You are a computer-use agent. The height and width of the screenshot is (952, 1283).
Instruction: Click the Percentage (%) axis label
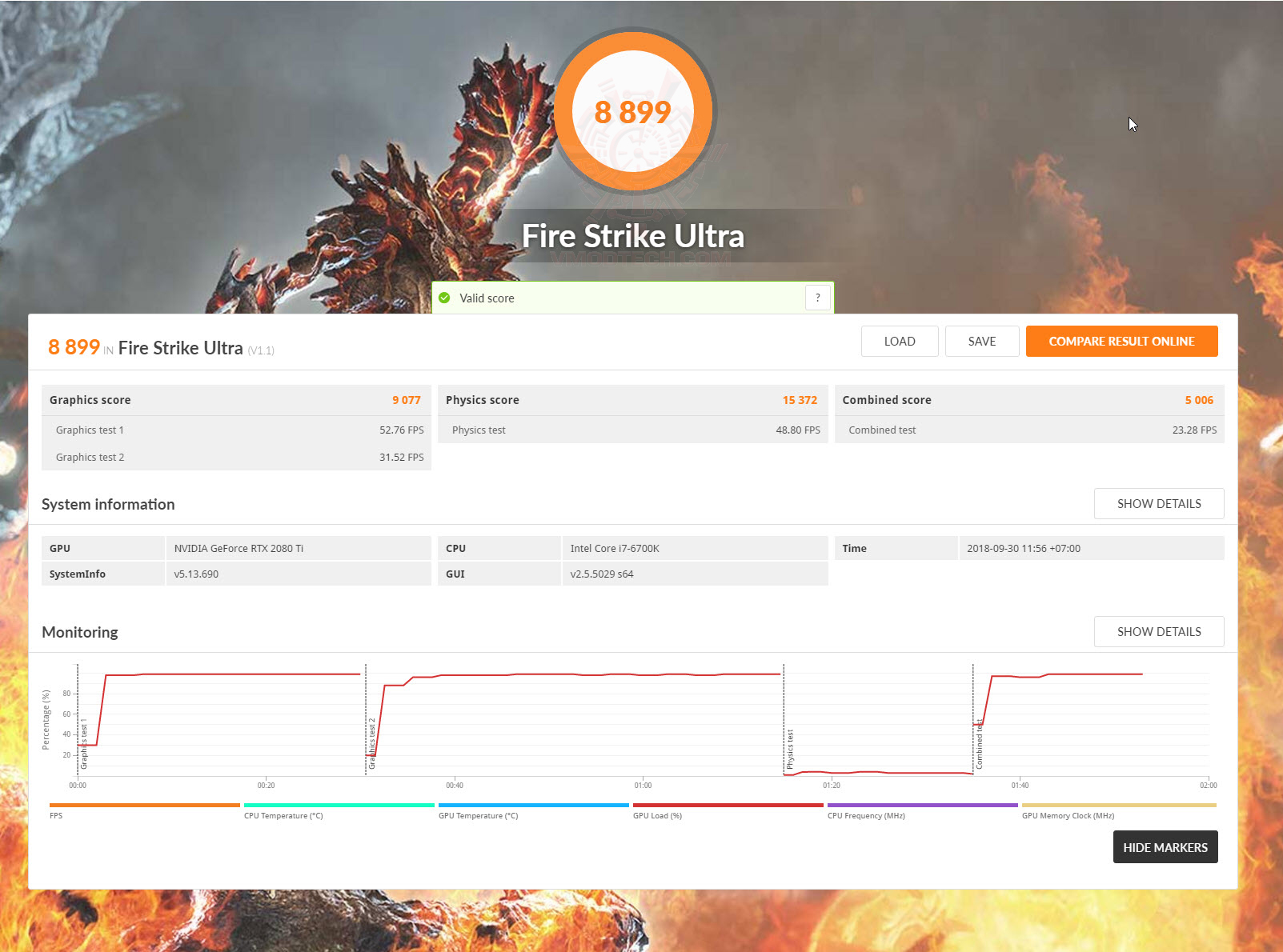(46, 719)
